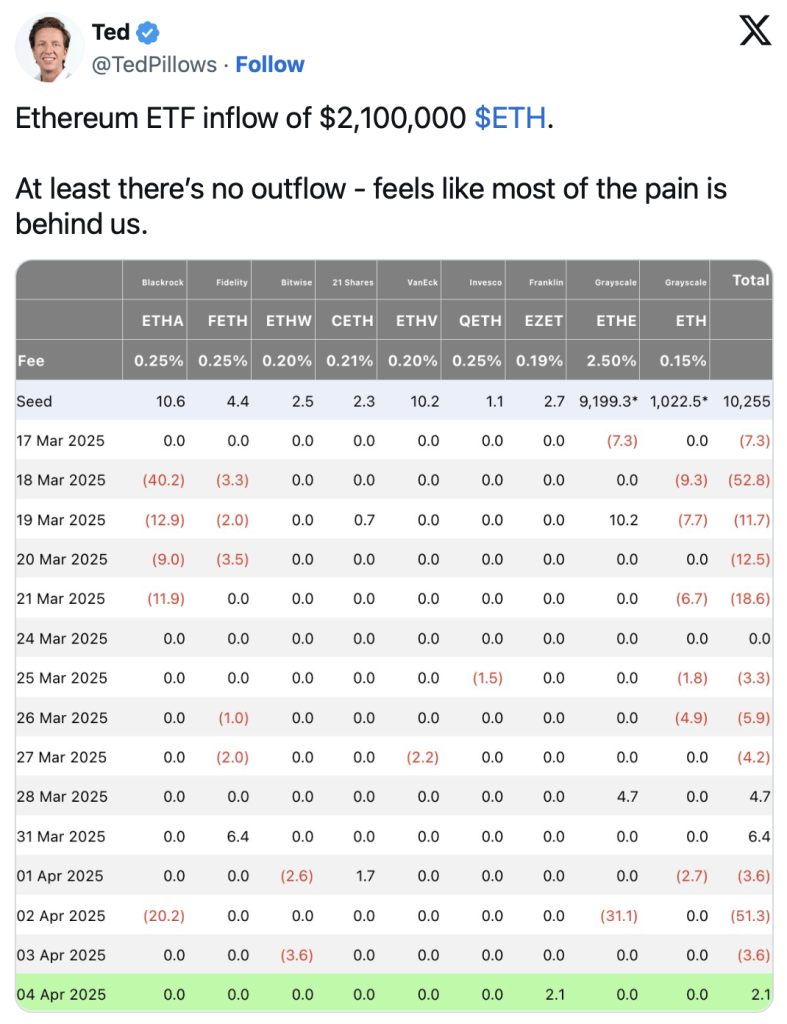Click the FETH ticker header
Viewport: 787px width, 1024px height.
[227, 321]
